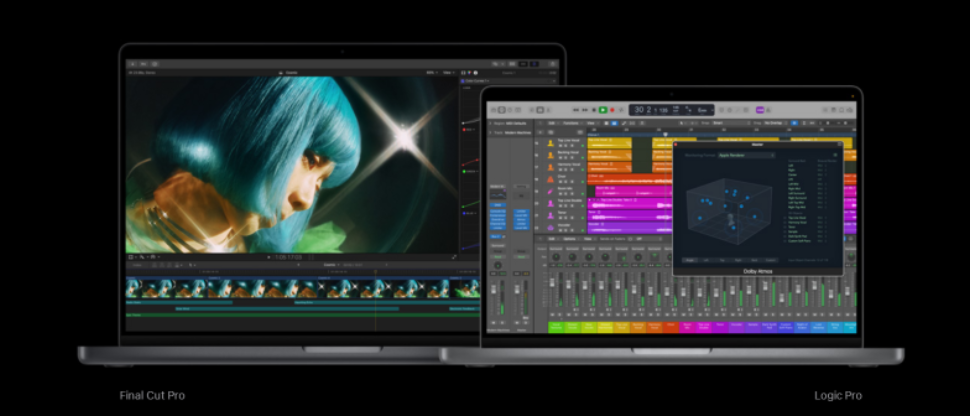Select the Choir track icon

tap(551, 180)
